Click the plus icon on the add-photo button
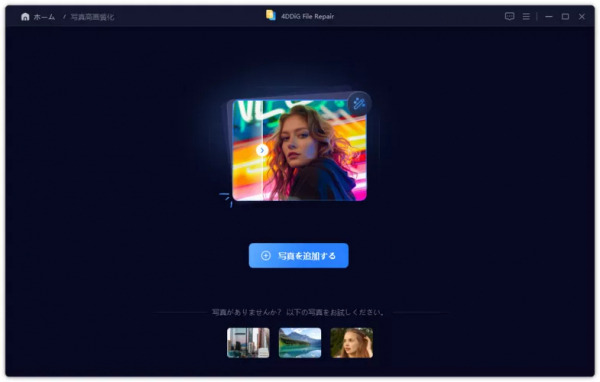 (x=266, y=256)
